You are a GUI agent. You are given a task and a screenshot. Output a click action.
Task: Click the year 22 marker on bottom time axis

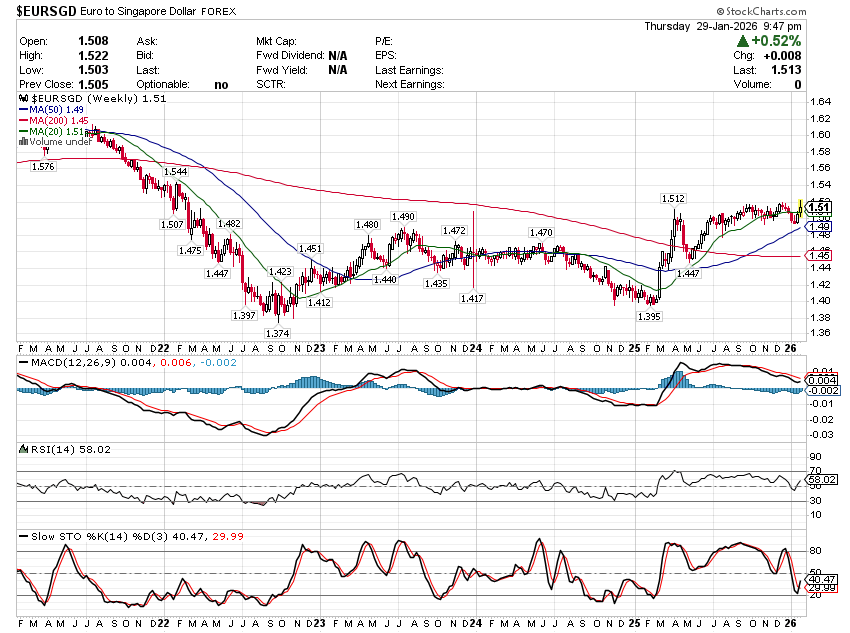[x=161, y=621]
